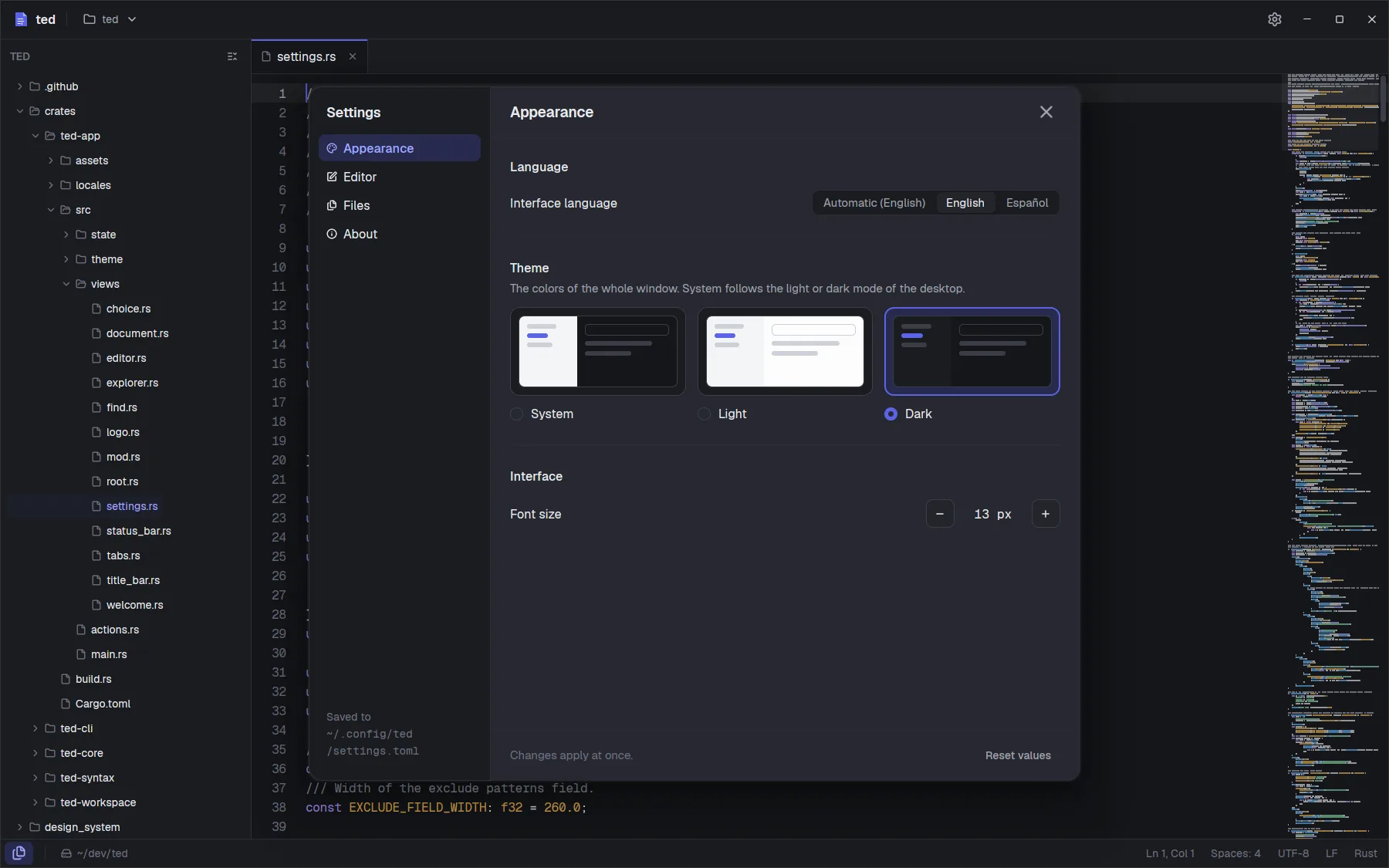
Task: Click the Files icon in Settings sidebar
Action: click(332, 205)
